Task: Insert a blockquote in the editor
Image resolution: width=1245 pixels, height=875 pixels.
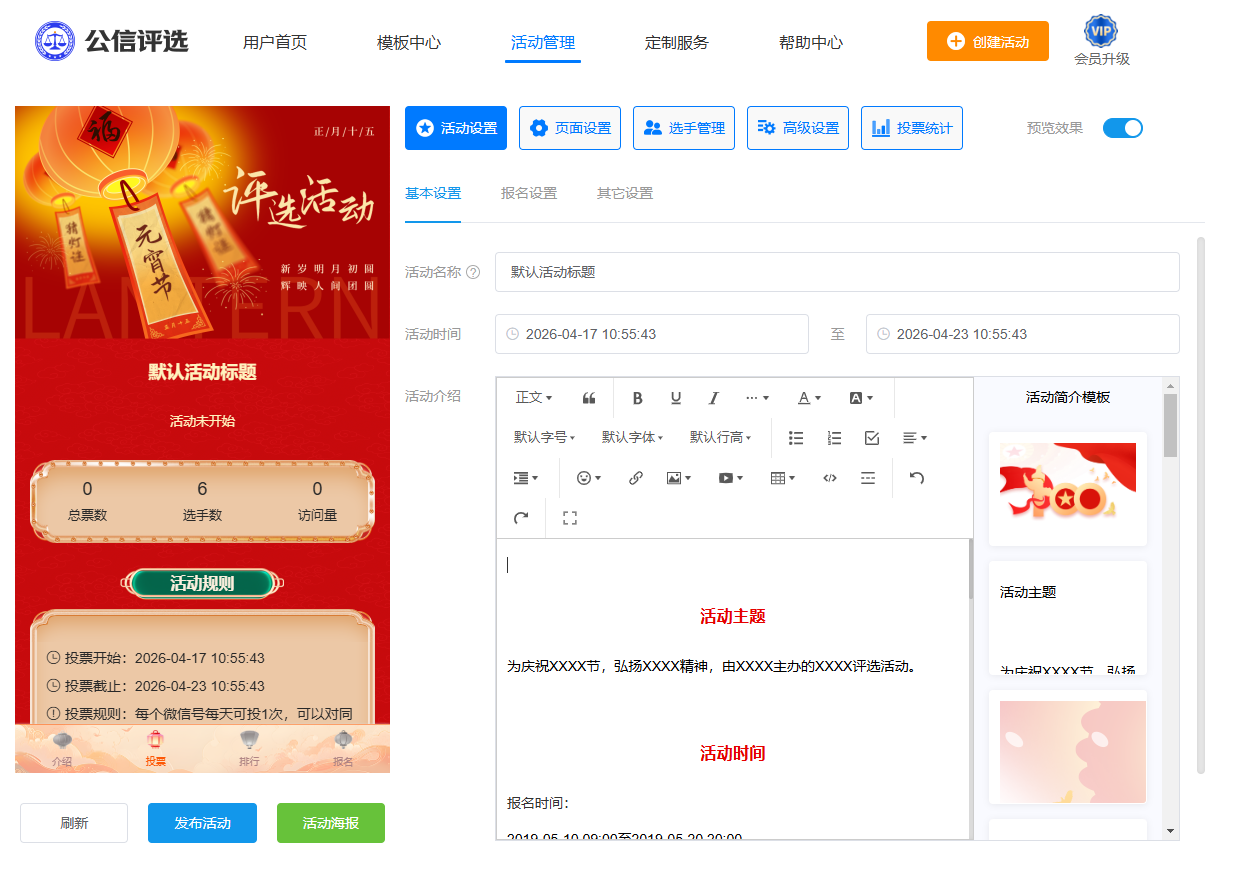Action: click(589, 398)
